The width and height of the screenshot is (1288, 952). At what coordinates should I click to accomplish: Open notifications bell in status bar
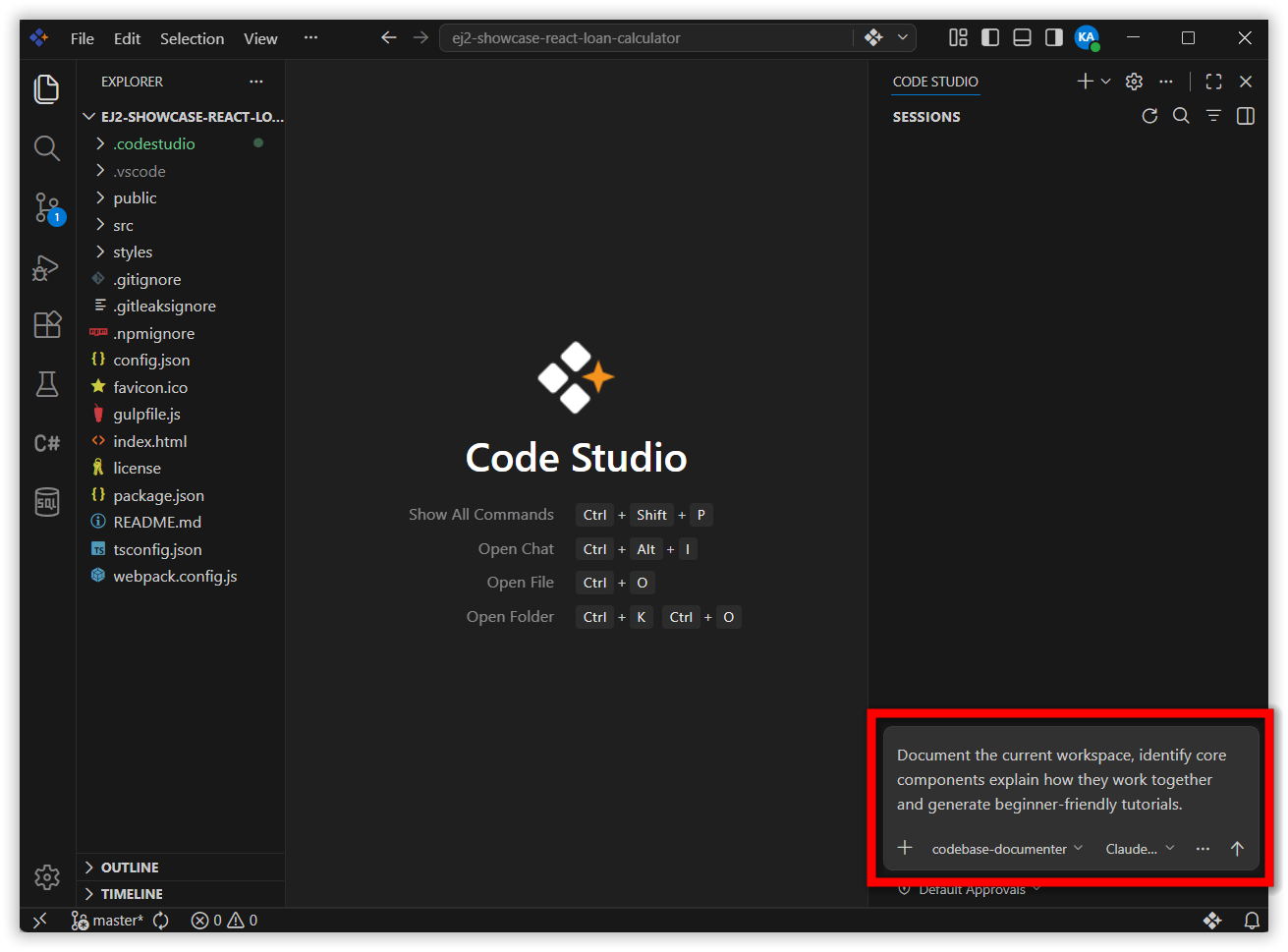pos(1252,921)
